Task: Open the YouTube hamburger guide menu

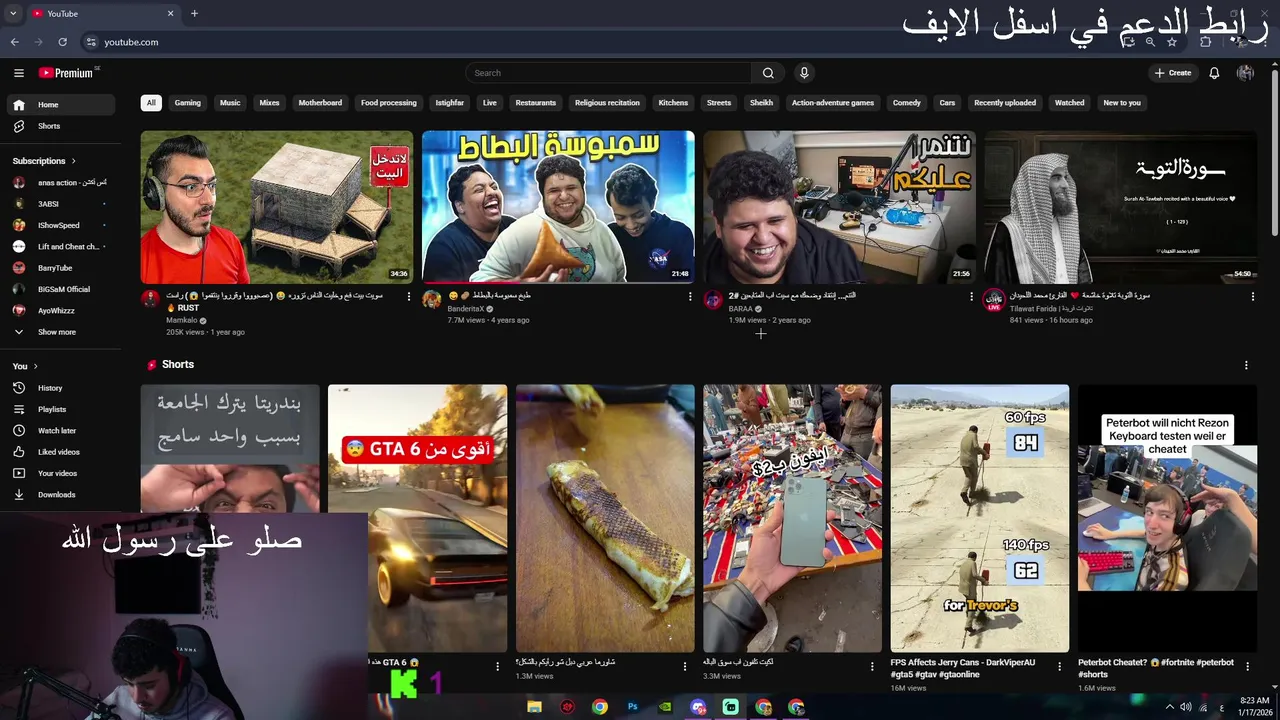Action: pyautogui.click(x=18, y=73)
